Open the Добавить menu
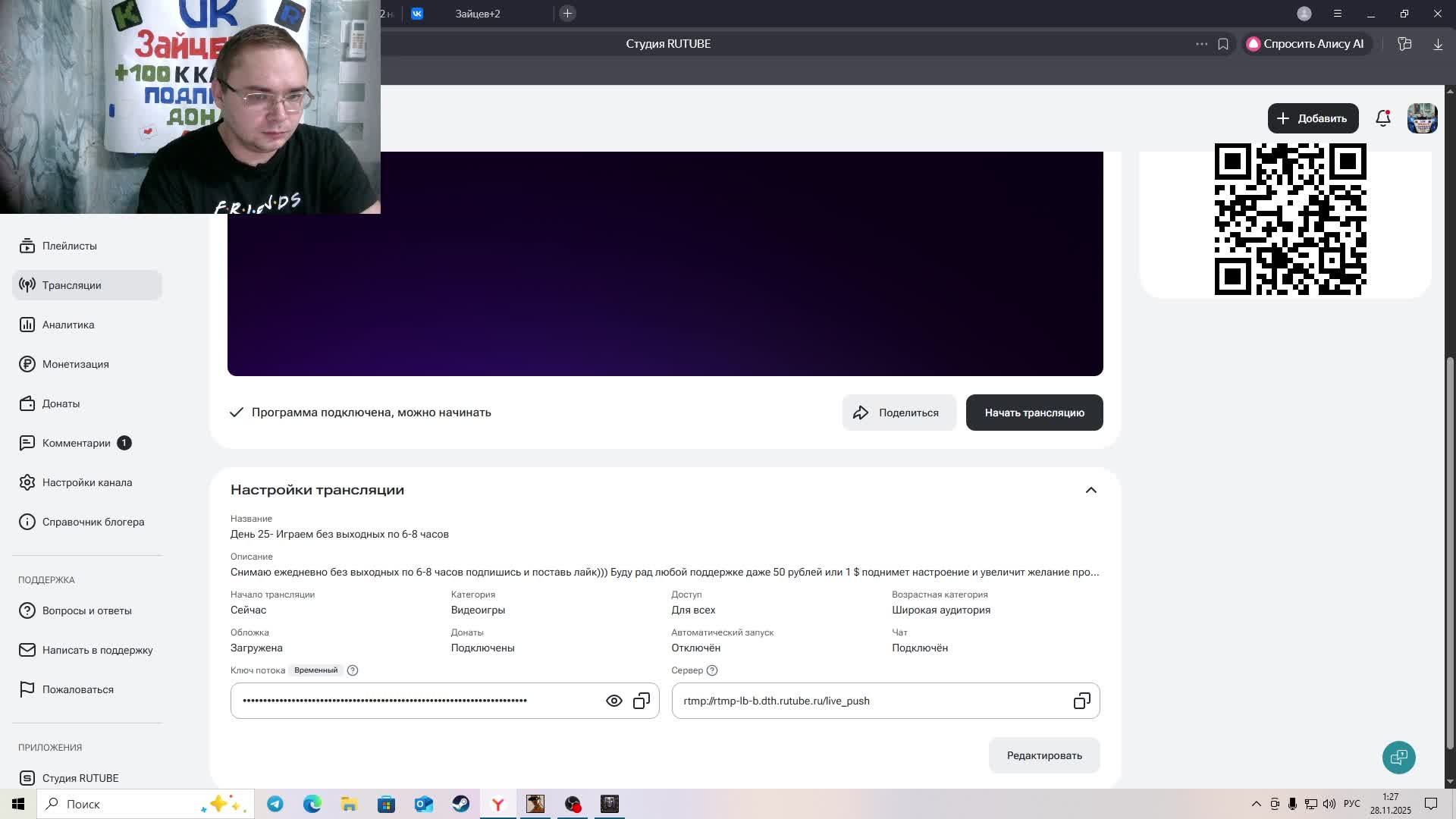Image resolution: width=1456 pixels, height=819 pixels. (x=1313, y=118)
